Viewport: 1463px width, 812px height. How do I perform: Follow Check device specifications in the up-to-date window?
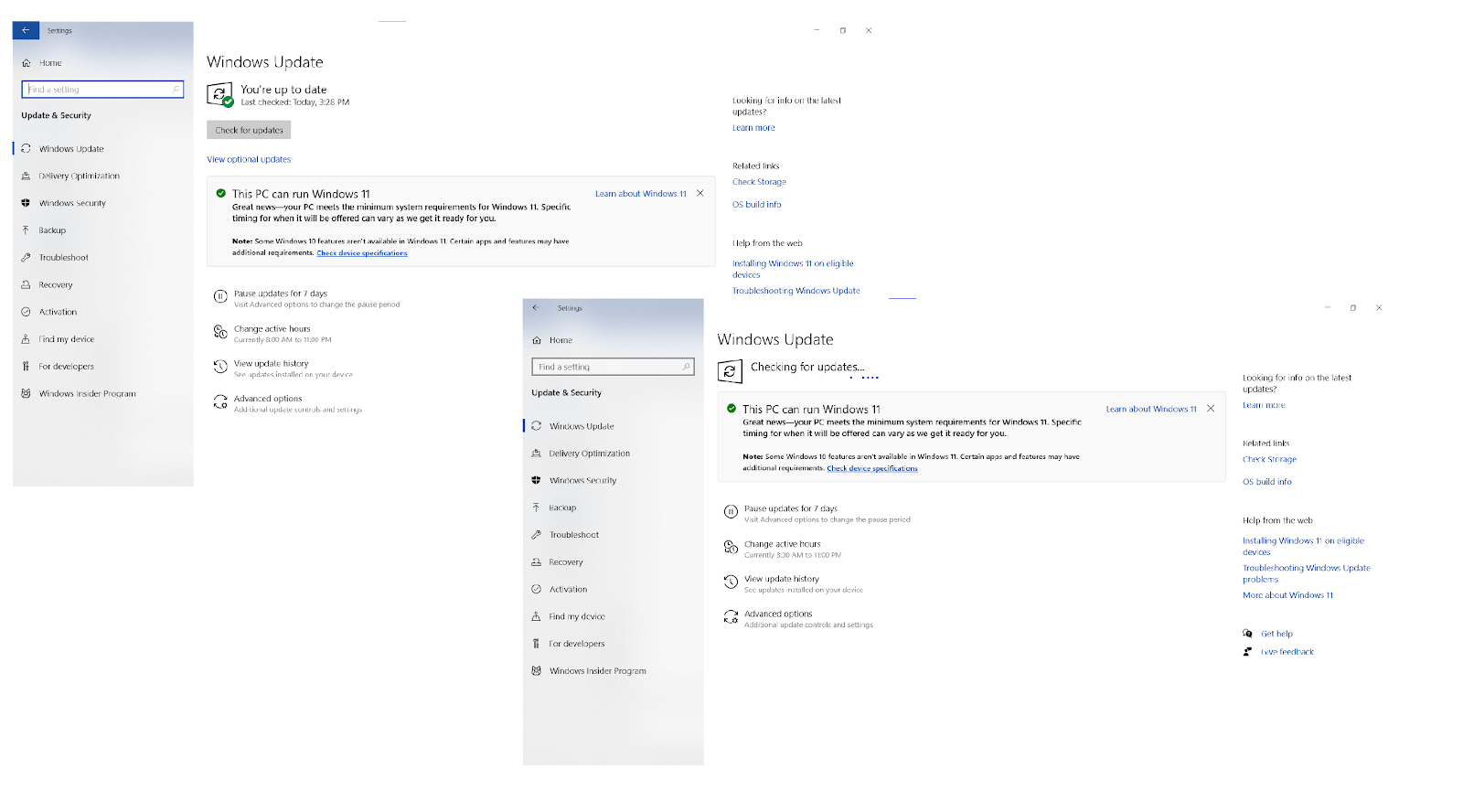point(362,253)
